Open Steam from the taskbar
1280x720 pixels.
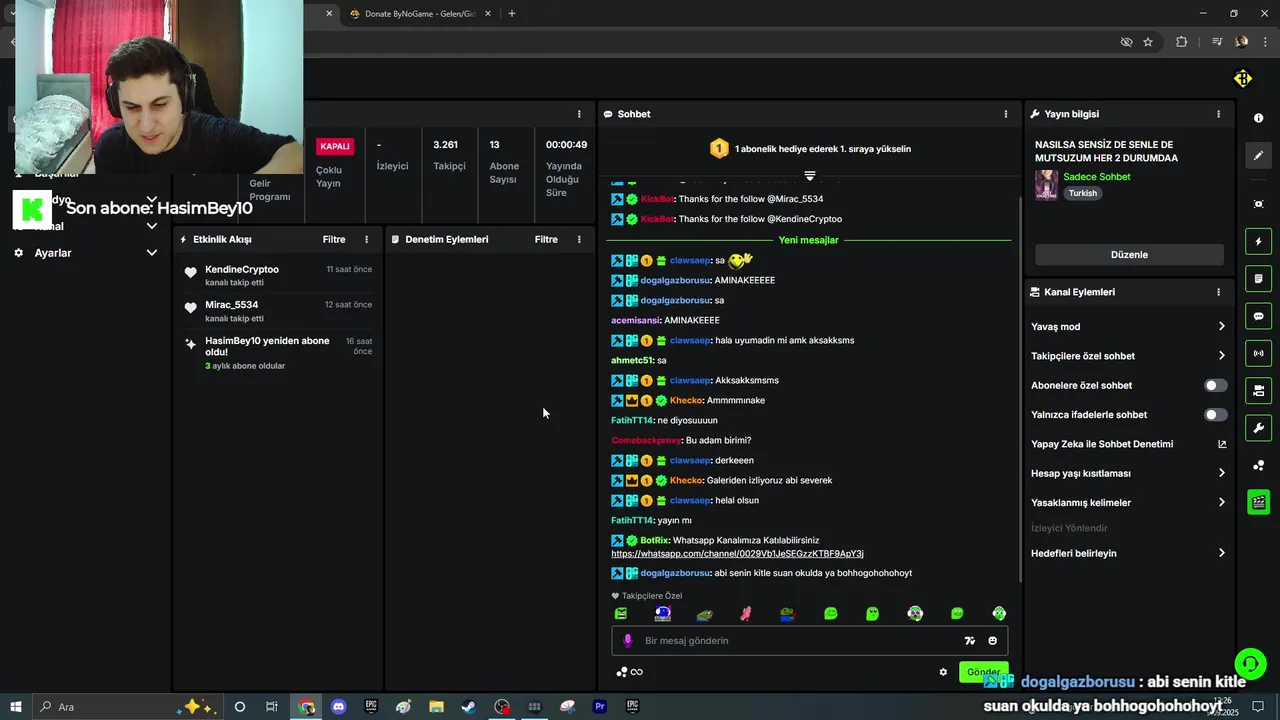point(468,706)
